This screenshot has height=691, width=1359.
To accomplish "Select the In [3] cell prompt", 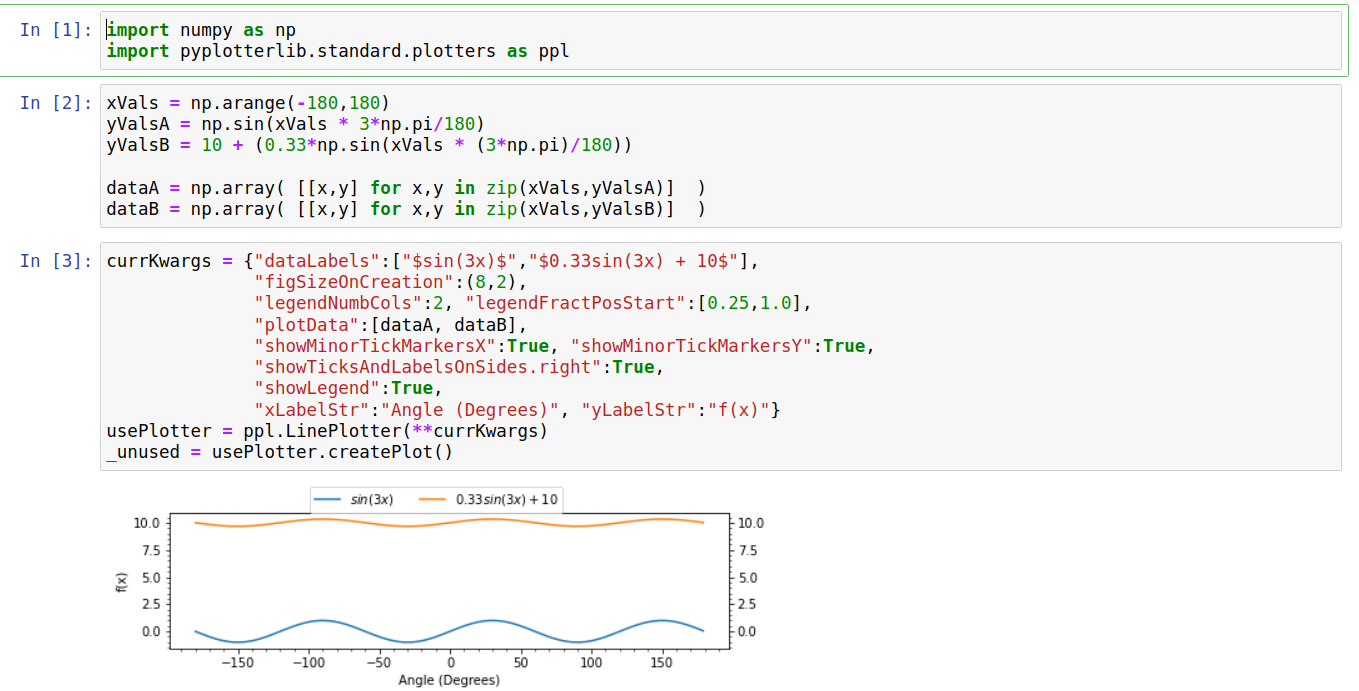I will 56,261.
